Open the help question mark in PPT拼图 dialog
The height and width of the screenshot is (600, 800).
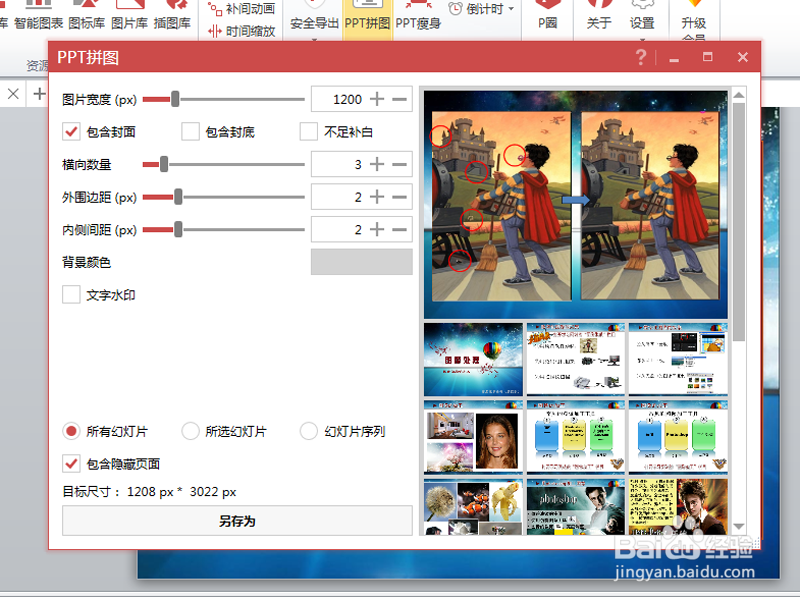641,57
